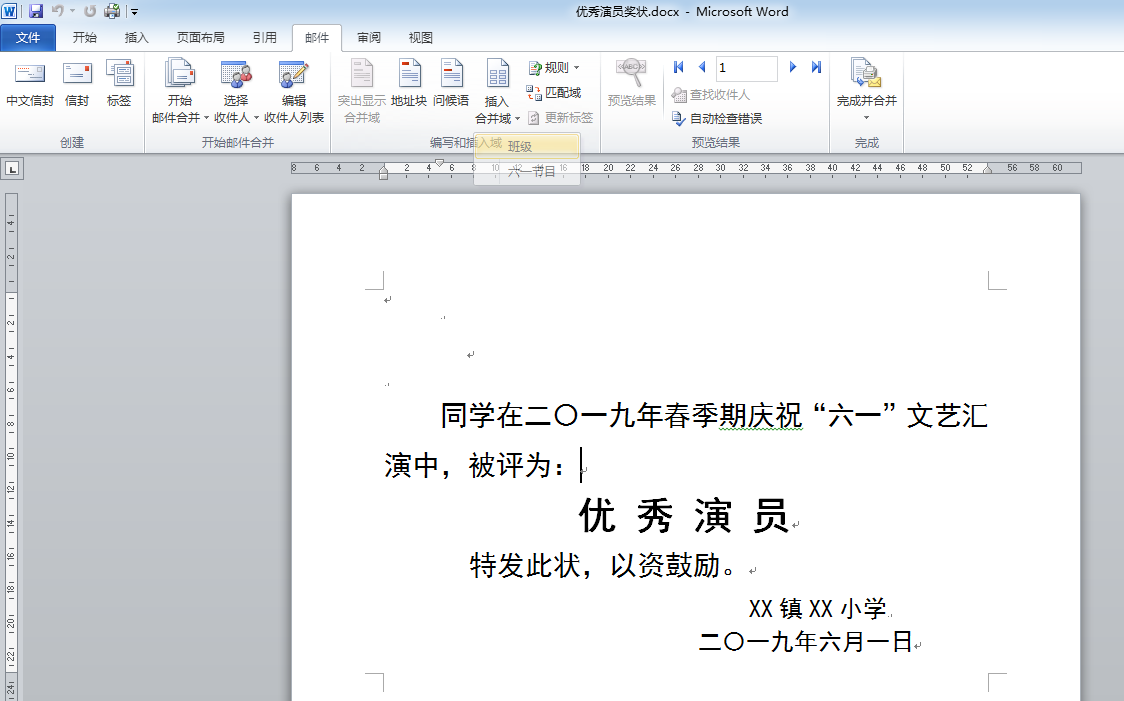Click the 地址块 icon
Viewport: 1124px width, 701px height.
pyautogui.click(x=409, y=82)
